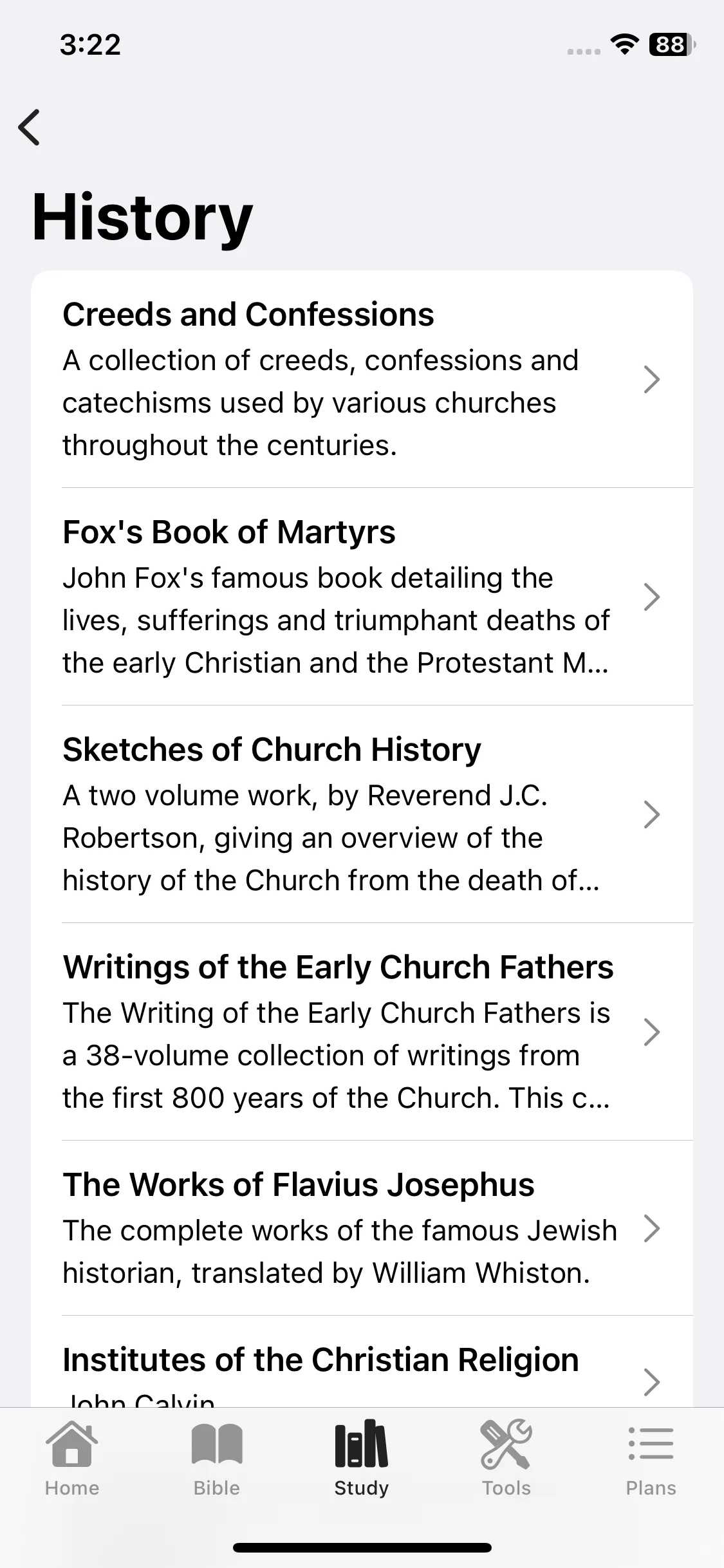The width and height of the screenshot is (724, 1568).
Task: Tap the battery indicator icon
Action: tap(673, 44)
